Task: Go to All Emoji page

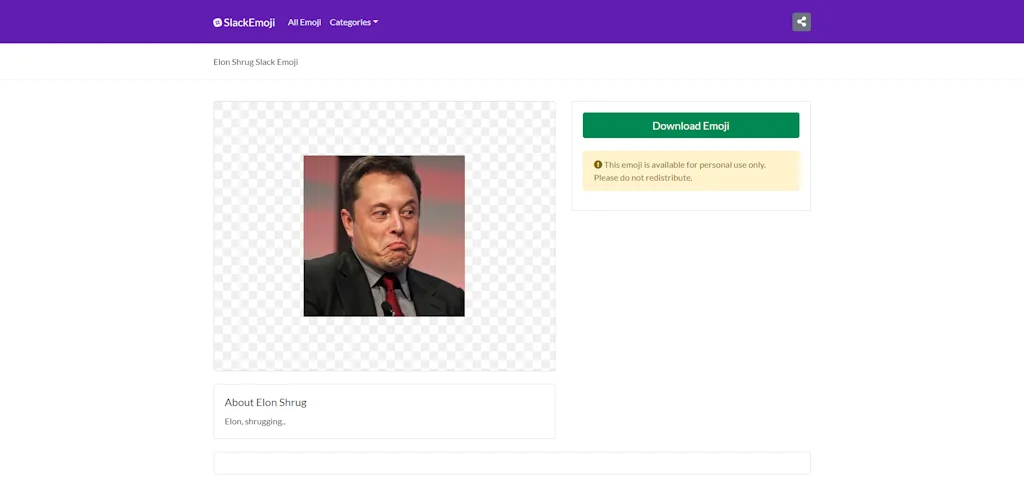Action: click(304, 22)
